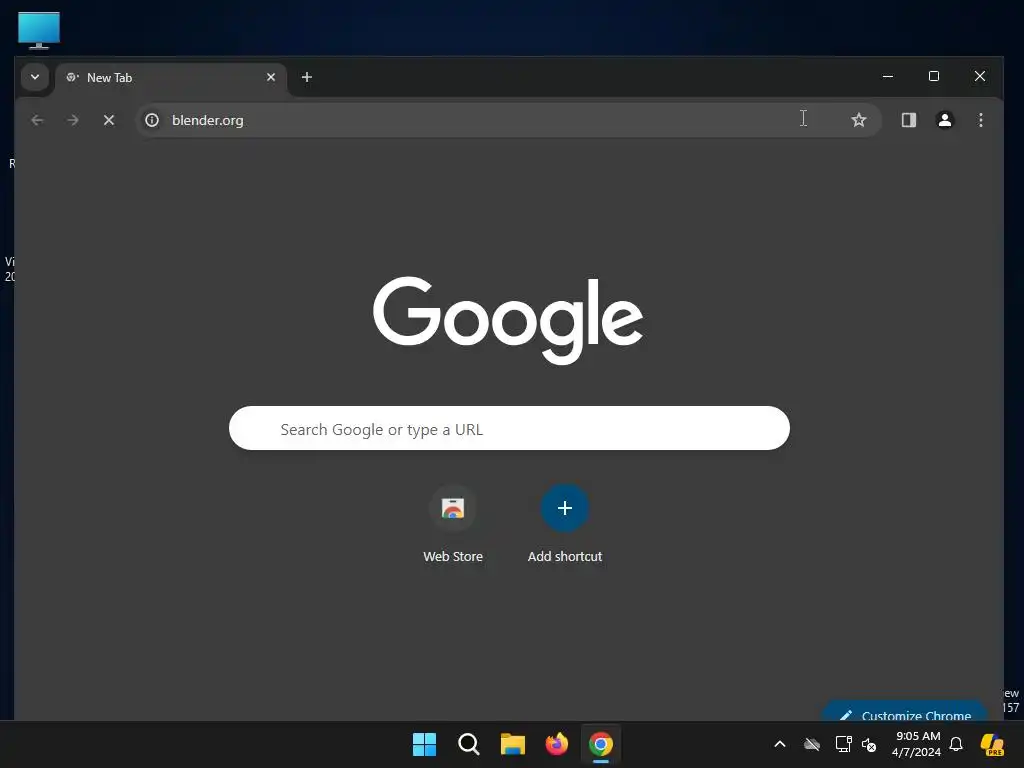The width and height of the screenshot is (1024, 768).
Task: Click the OneDrive cloud tray icon
Action: (812, 744)
